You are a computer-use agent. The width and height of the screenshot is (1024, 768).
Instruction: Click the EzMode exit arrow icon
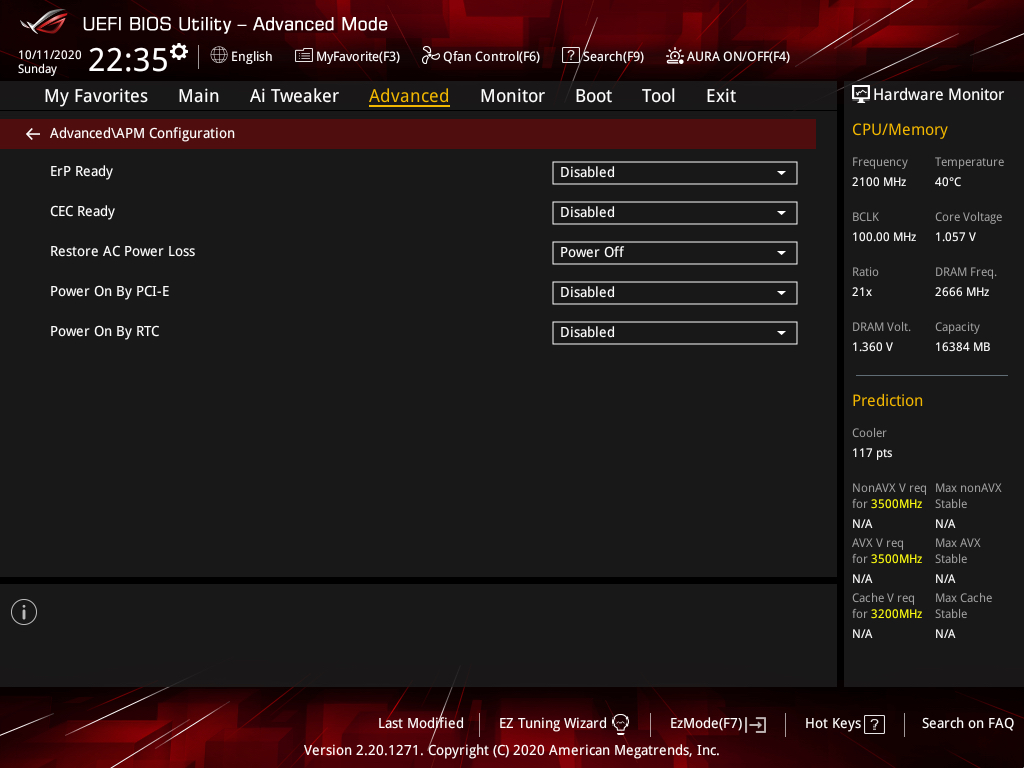(x=756, y=724)
